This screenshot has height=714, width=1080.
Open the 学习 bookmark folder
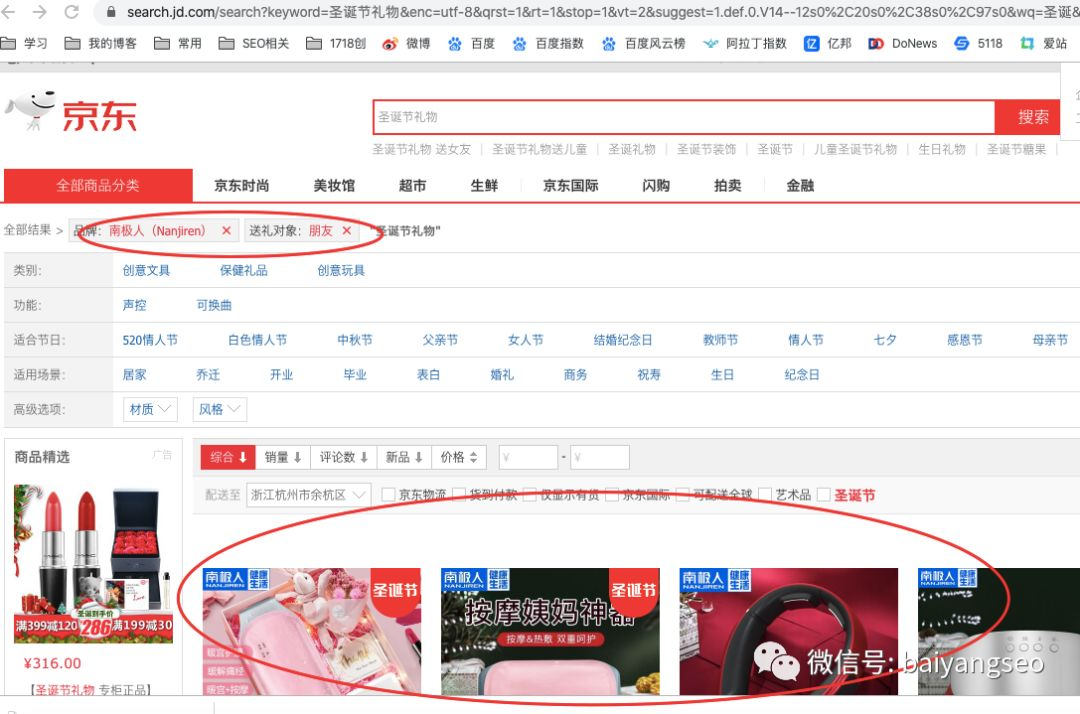pyautogui.click(x=25, y=43)
